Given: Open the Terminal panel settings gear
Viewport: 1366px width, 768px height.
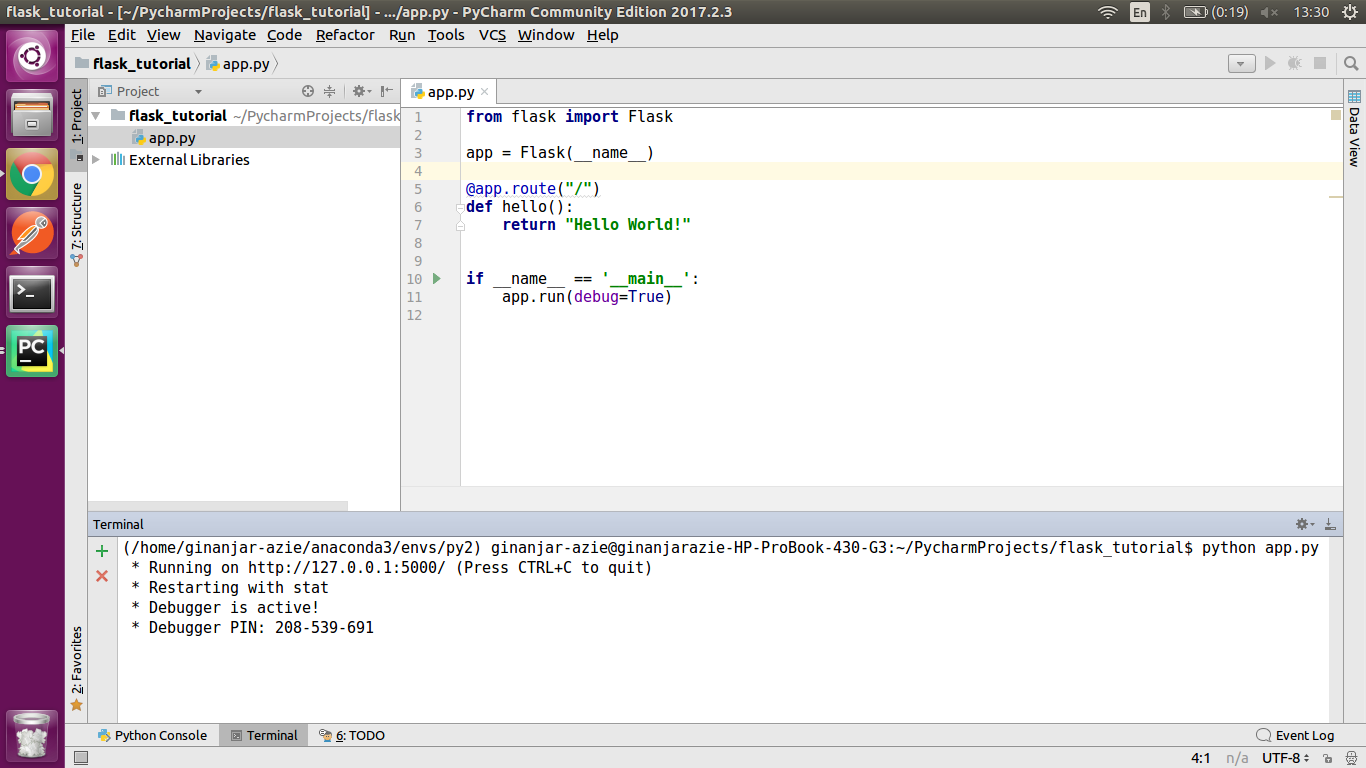Looking at the screenshot, I should tap(1302, 524).
